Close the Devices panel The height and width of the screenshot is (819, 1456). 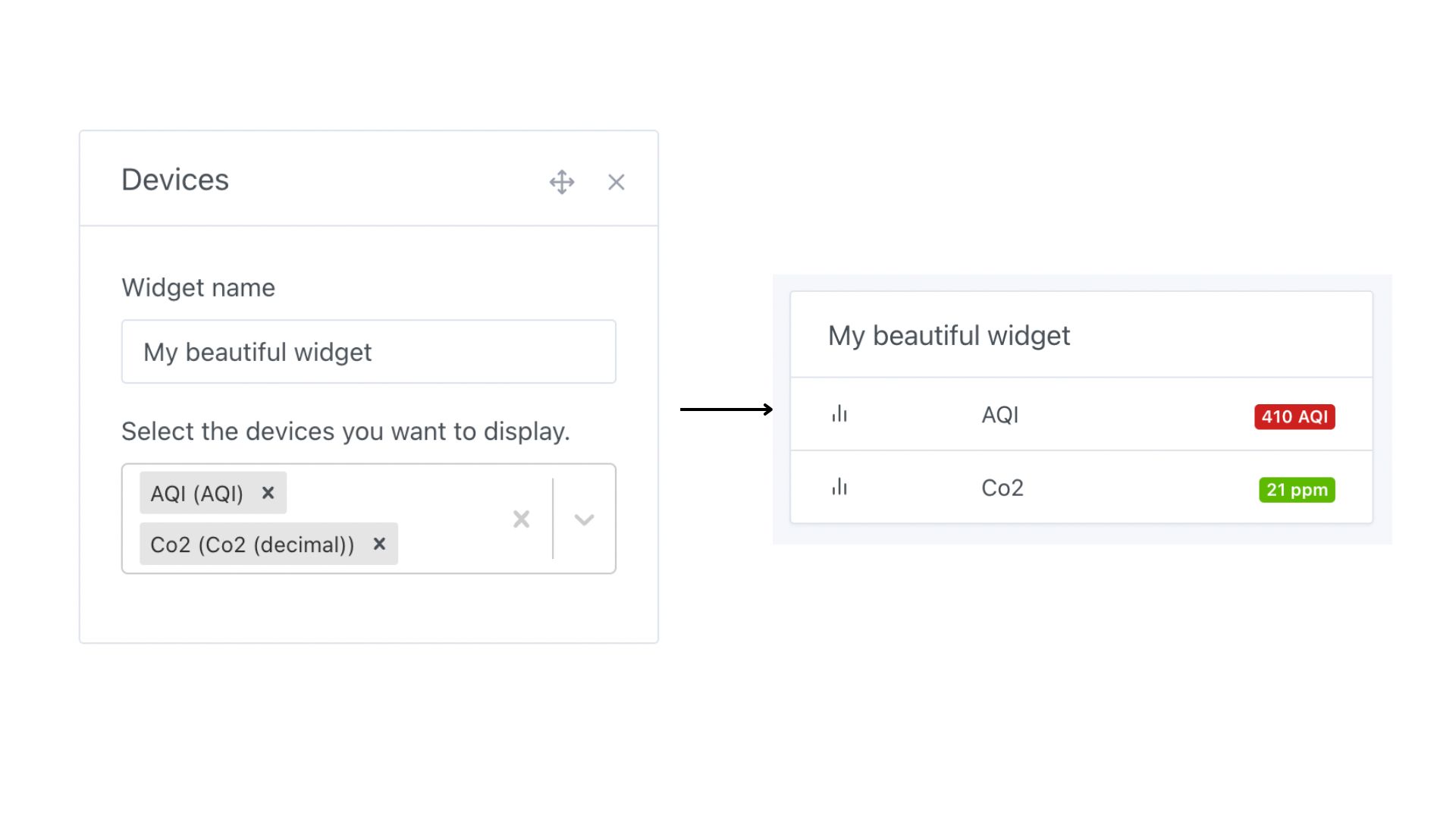[616, 182]
